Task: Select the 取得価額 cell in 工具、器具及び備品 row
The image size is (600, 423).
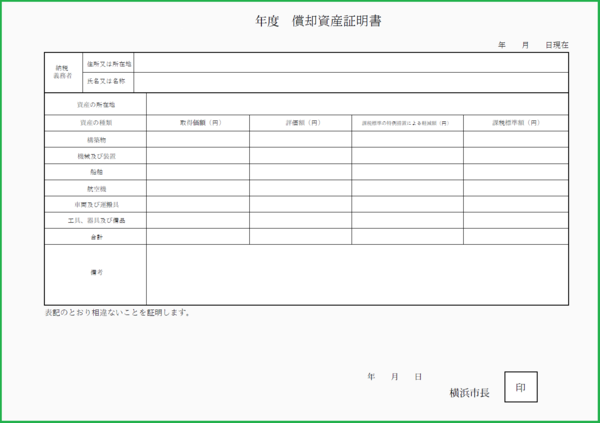Action: click(x=198, y=220)
